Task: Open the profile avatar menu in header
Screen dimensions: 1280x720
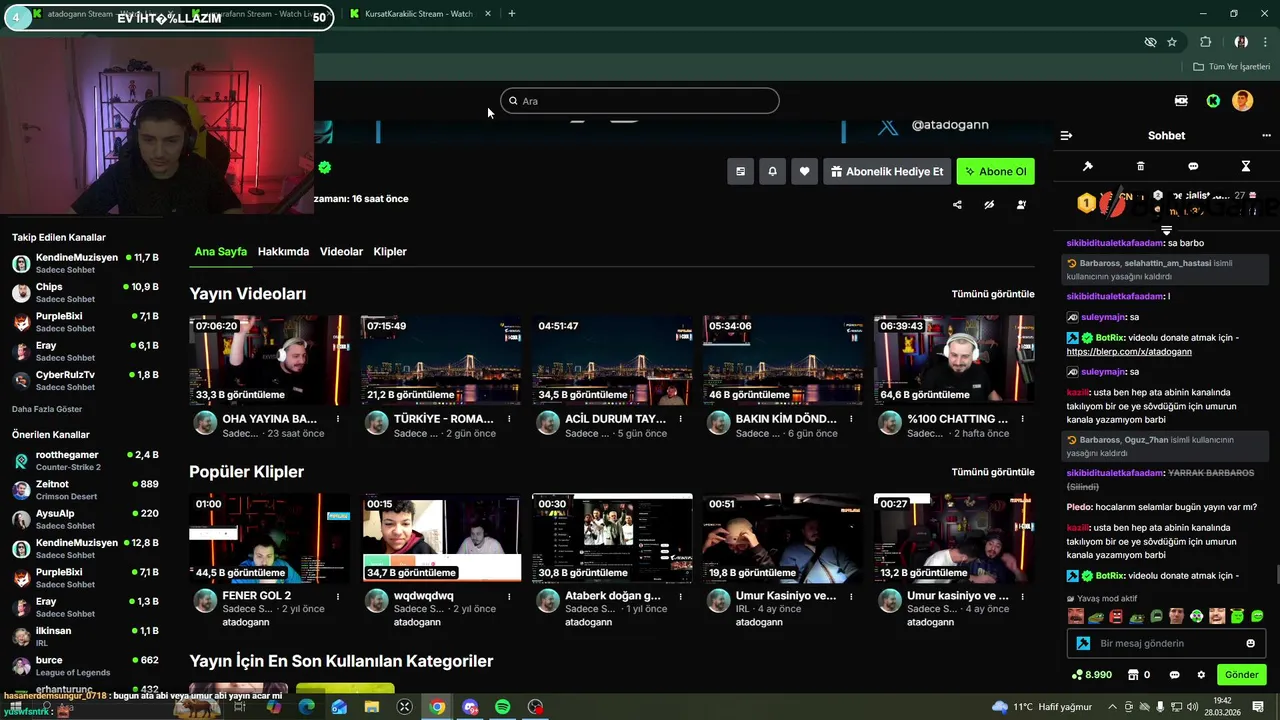Action: (1242, 100)
